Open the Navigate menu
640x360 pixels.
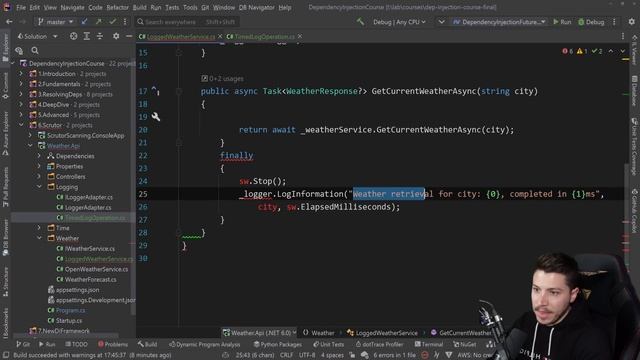point(72,7)
